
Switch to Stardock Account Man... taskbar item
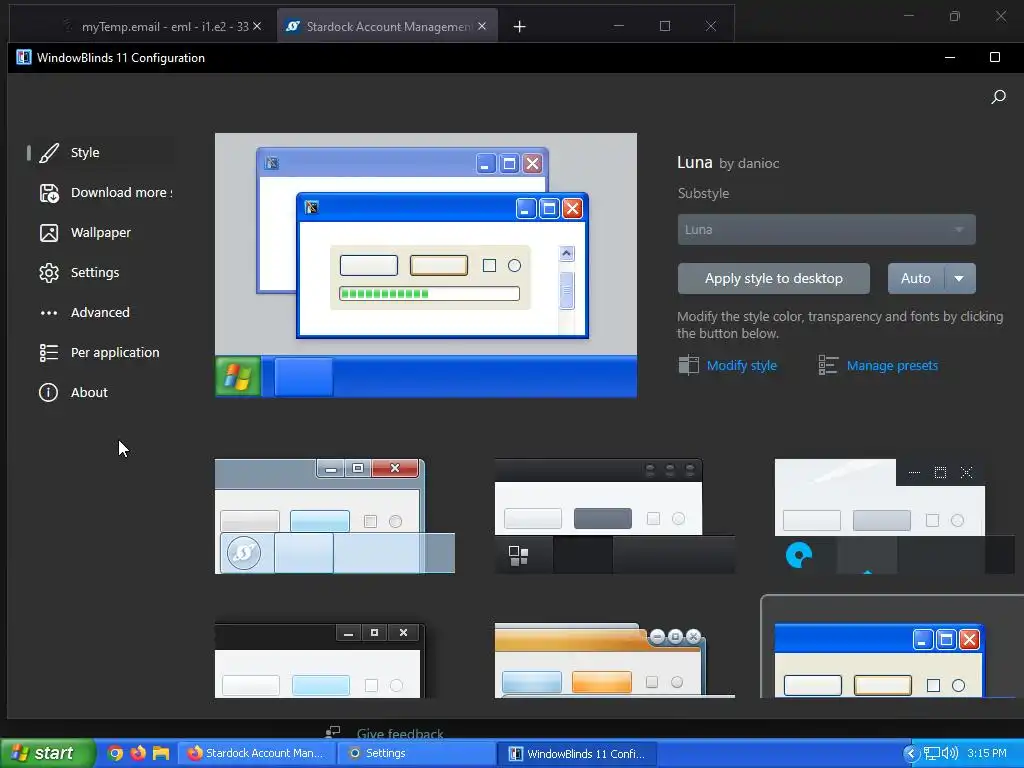pyautogui.click(x=255, y=753)
